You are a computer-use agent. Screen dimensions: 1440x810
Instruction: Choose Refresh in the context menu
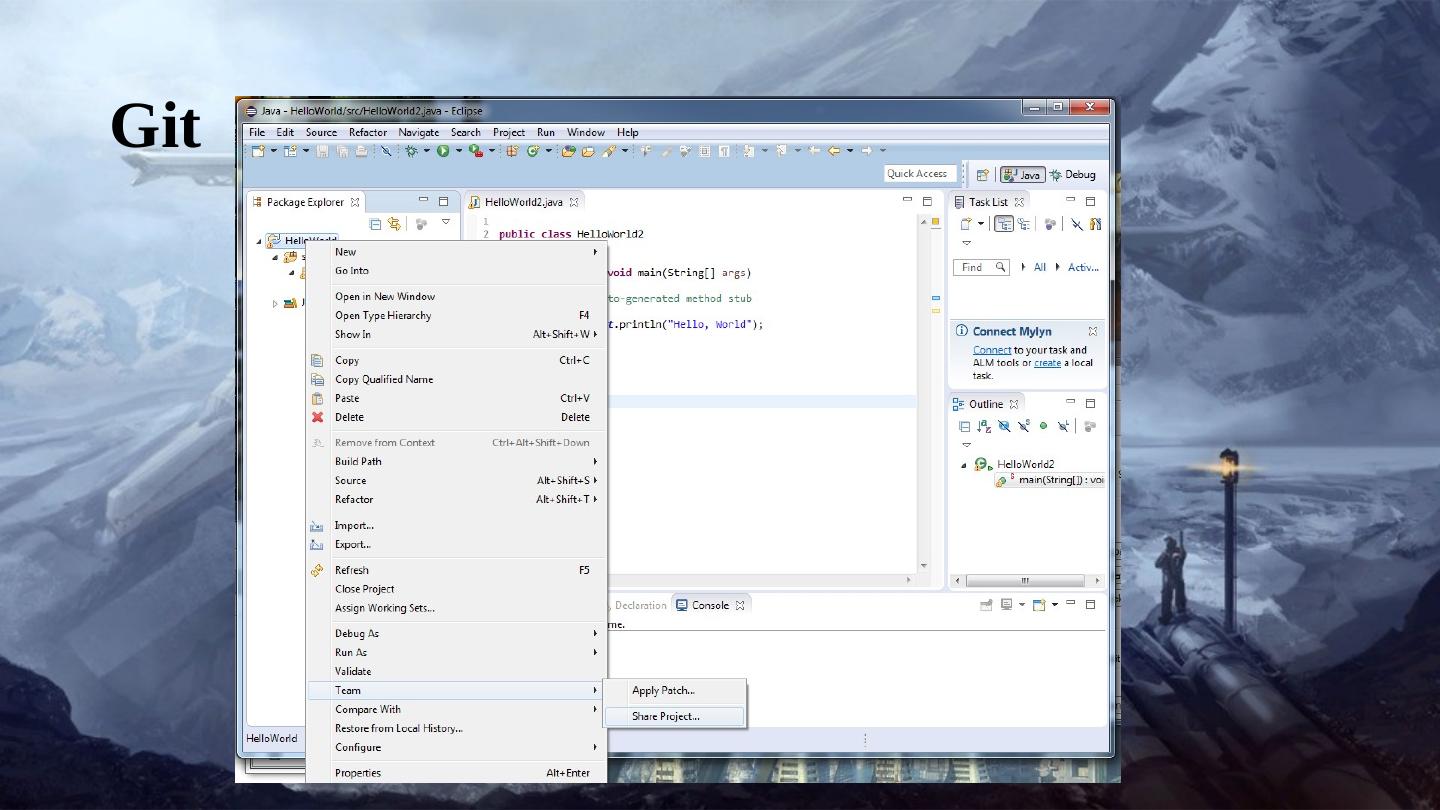[x=352, y=570]
